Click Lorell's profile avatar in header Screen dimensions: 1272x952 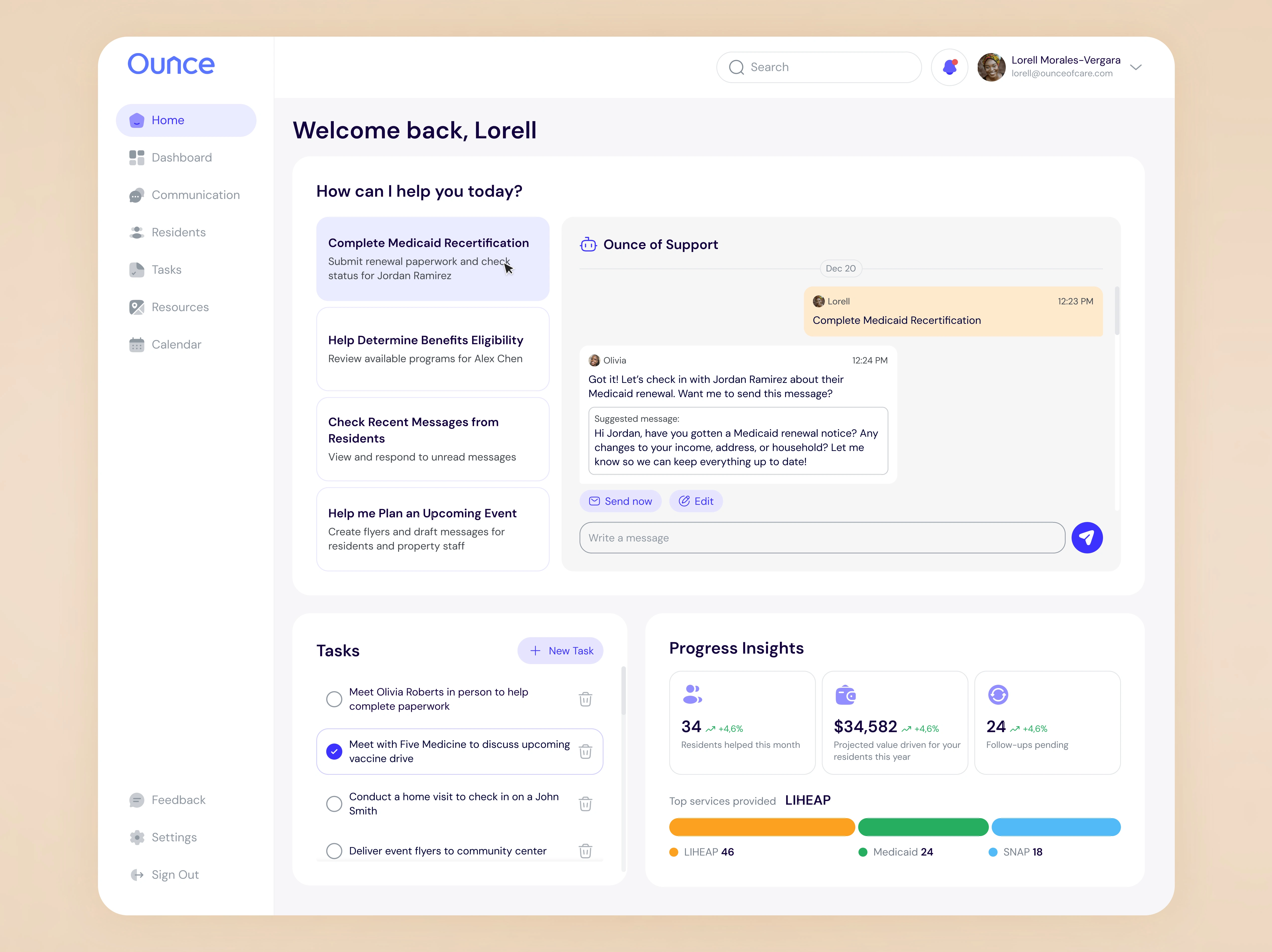coord(991,67)
